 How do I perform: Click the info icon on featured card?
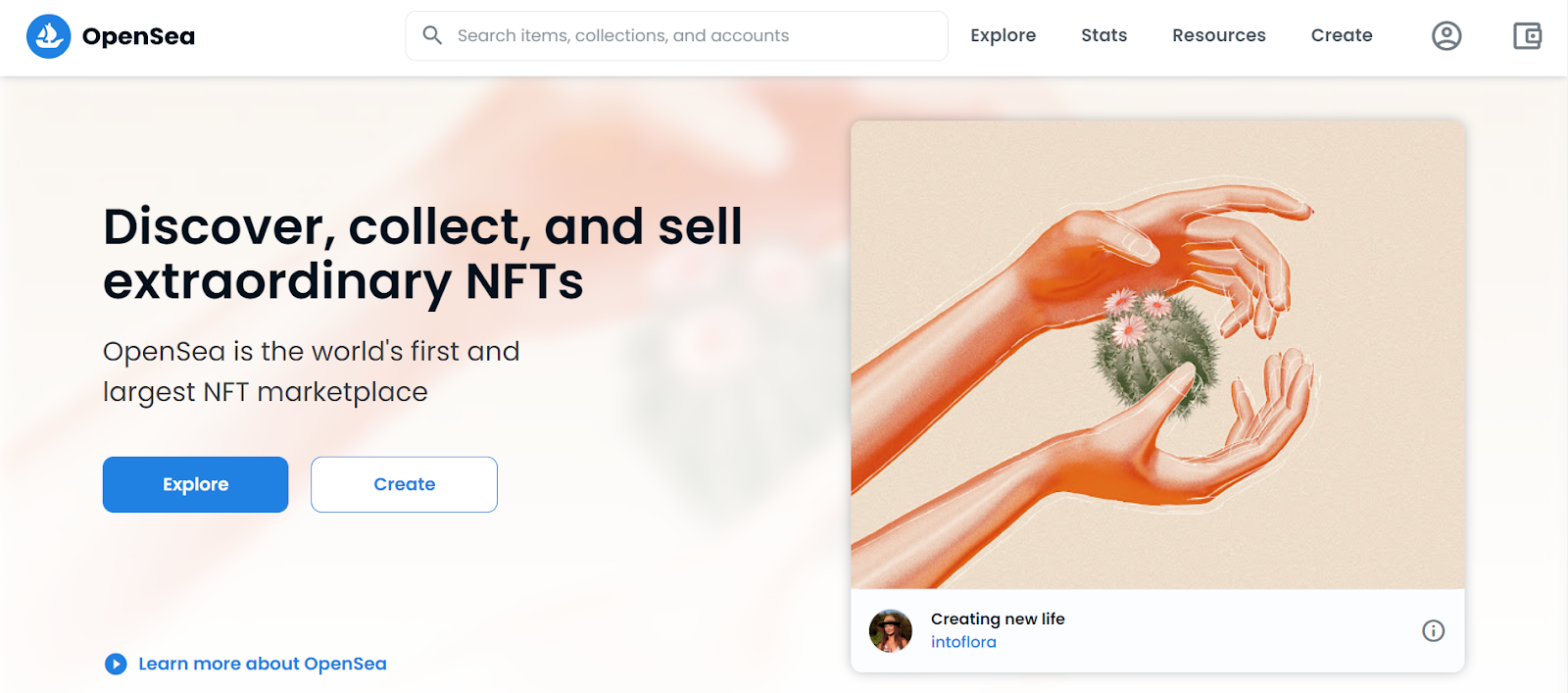click(x=1433, y=631)
